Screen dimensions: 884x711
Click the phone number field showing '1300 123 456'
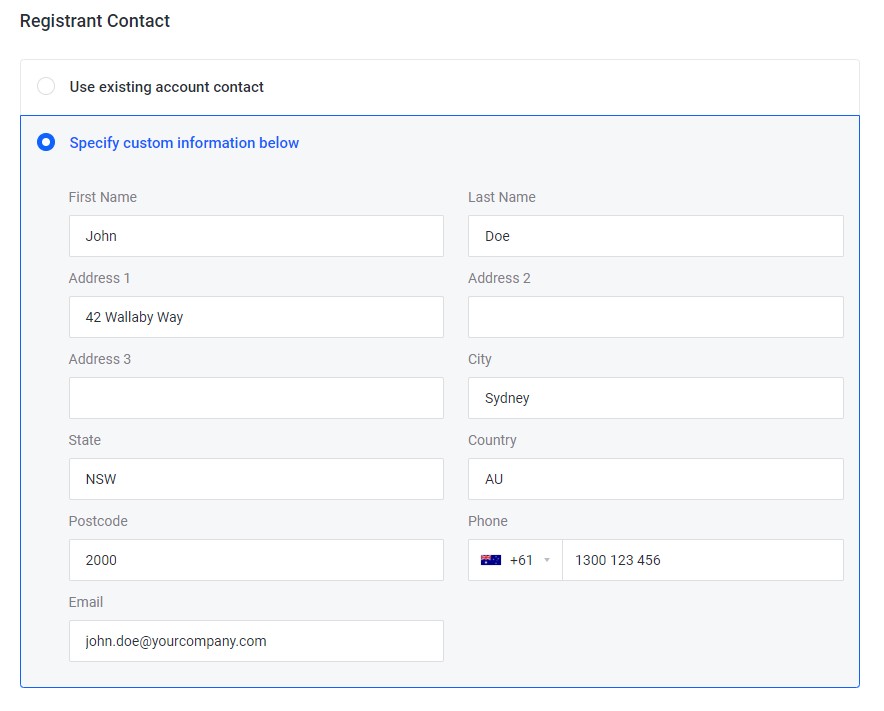click(700, 560)
